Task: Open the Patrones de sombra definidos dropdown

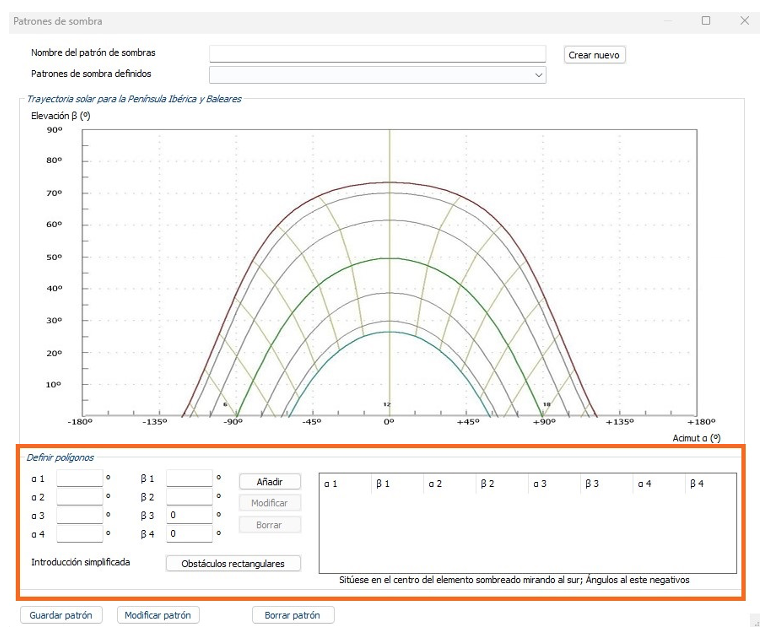Action: [377, 75]
